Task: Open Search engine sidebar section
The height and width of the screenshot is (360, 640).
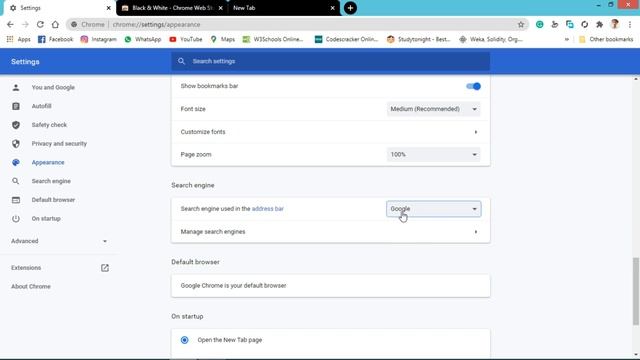Action: point(51,181)
